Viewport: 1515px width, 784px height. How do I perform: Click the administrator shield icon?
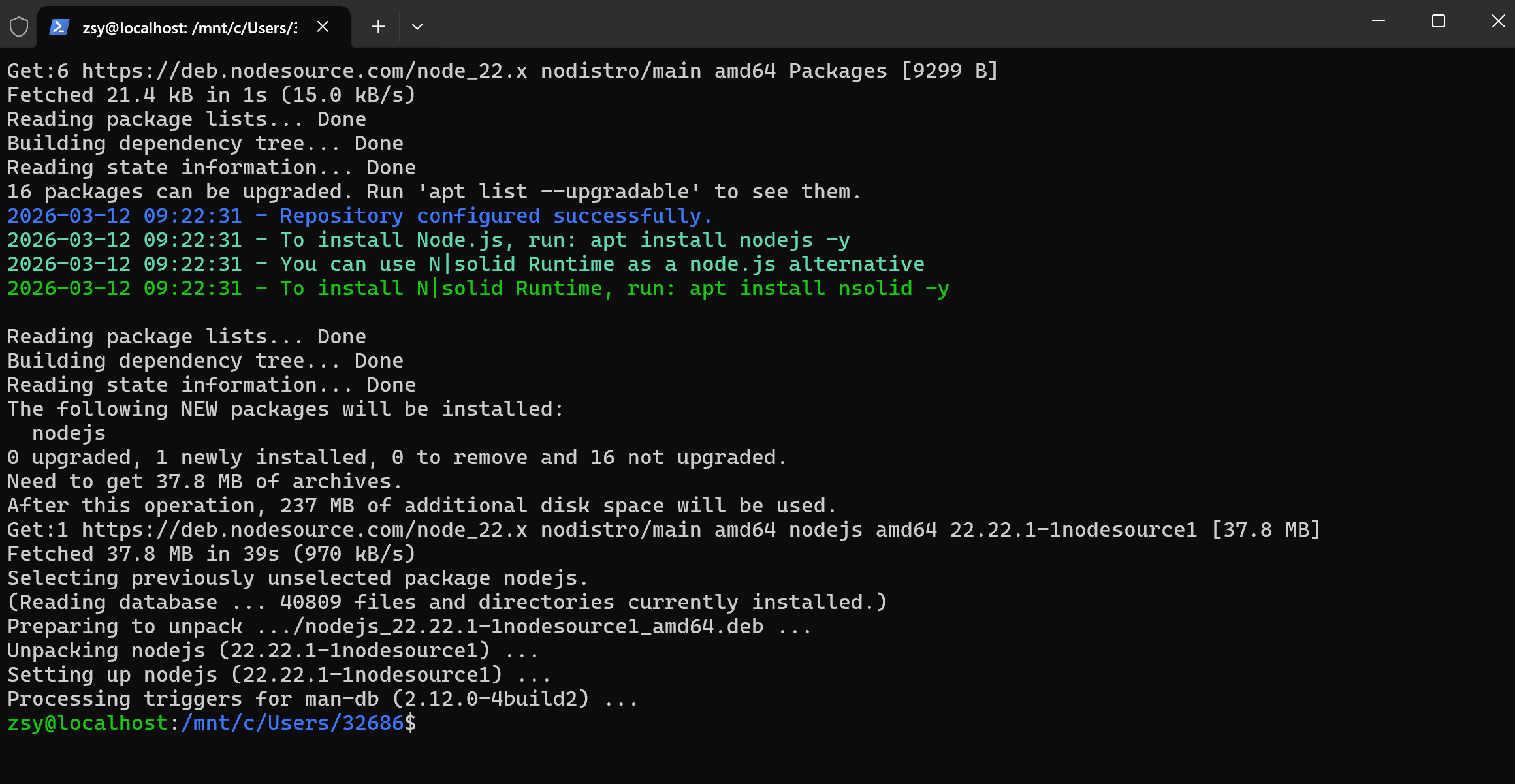[19, 27]
